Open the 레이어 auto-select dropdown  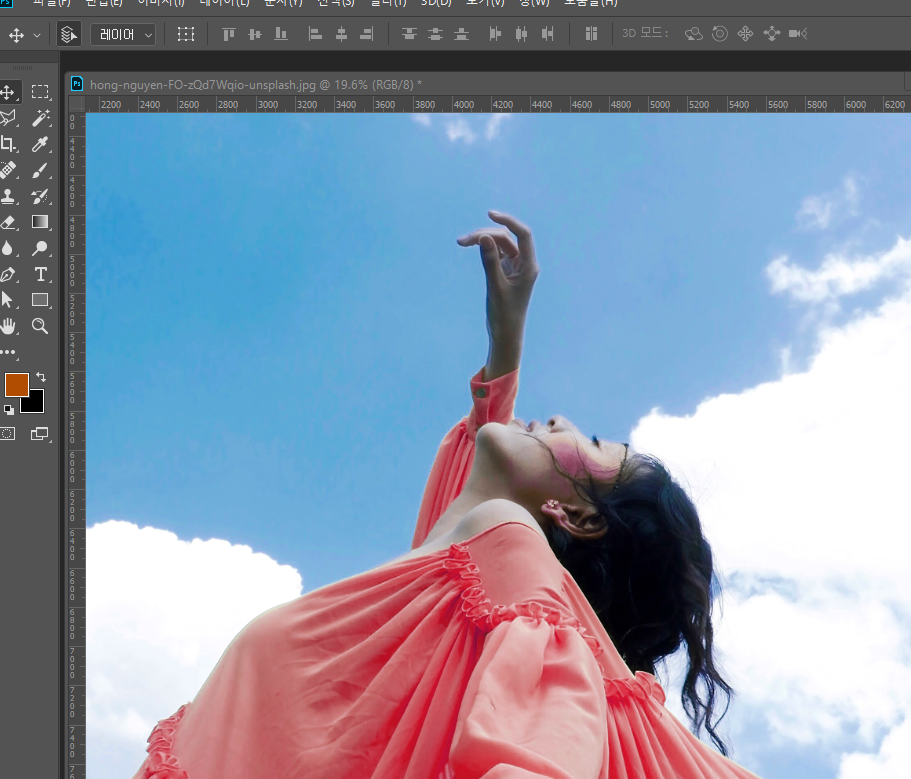click(x=123, y=35)
